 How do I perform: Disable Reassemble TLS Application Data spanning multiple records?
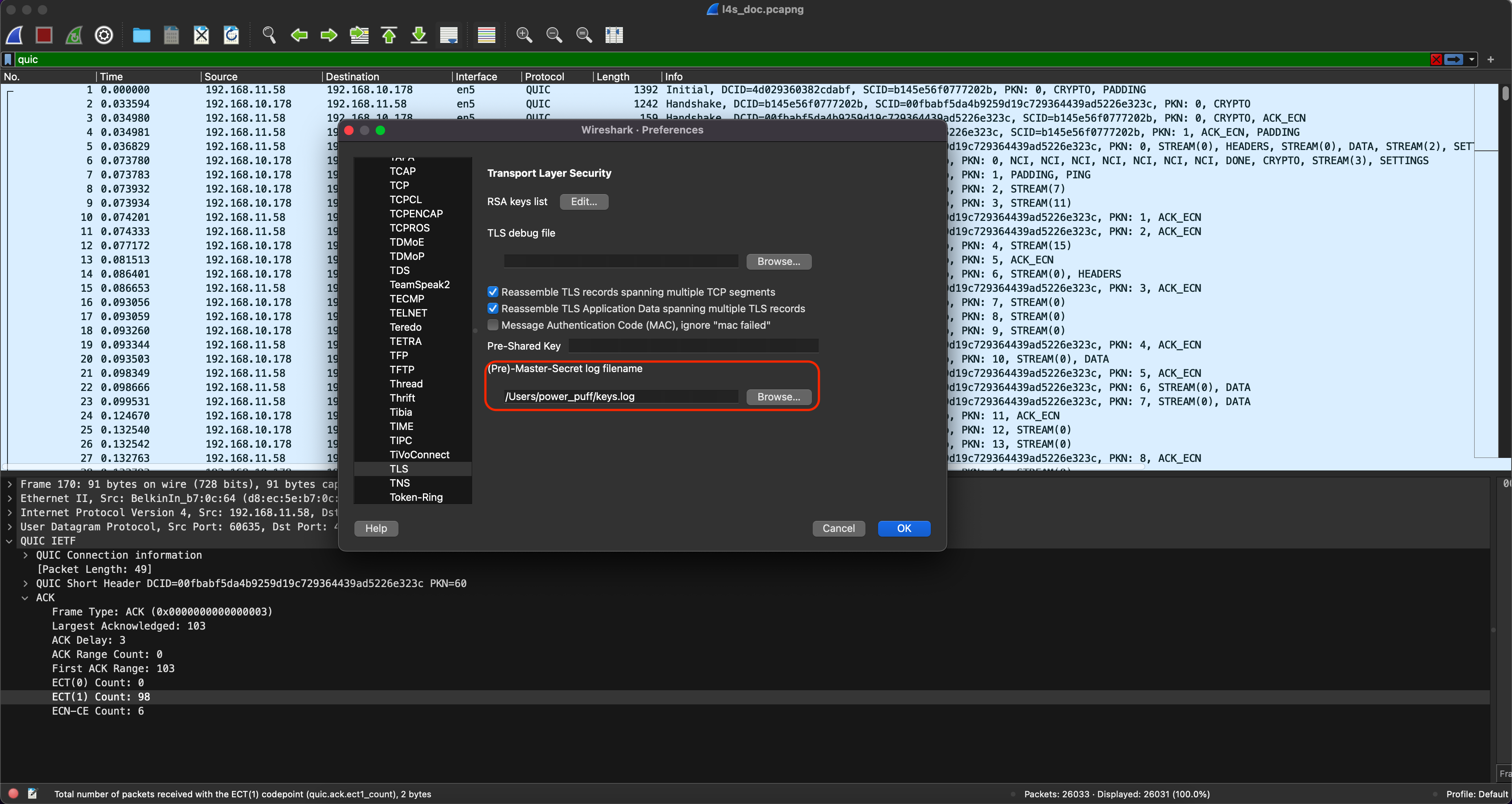(x=493, y=308)
